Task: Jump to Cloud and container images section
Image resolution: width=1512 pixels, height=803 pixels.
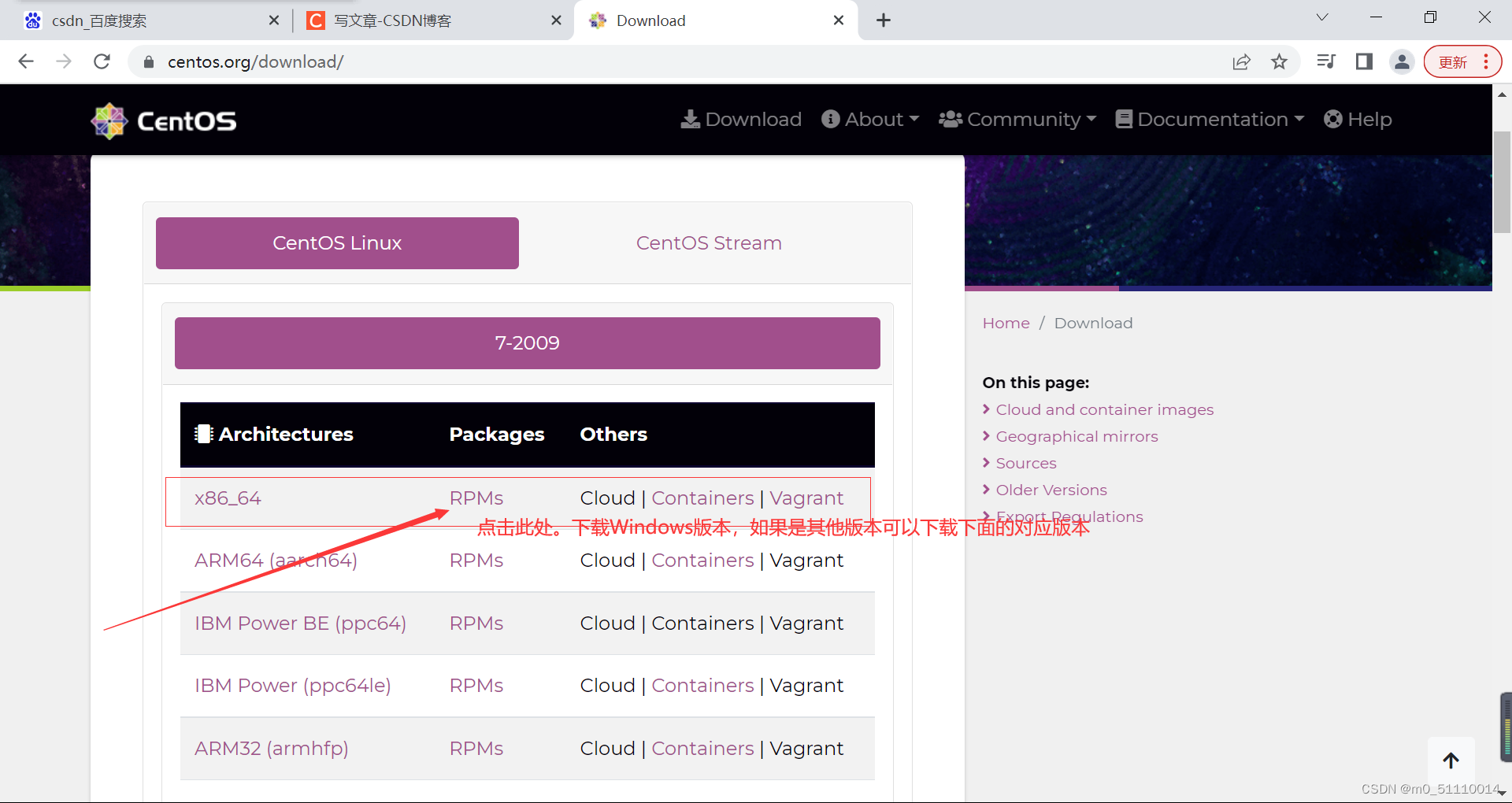Action: pyautogui.click(x=1105, y=410)
